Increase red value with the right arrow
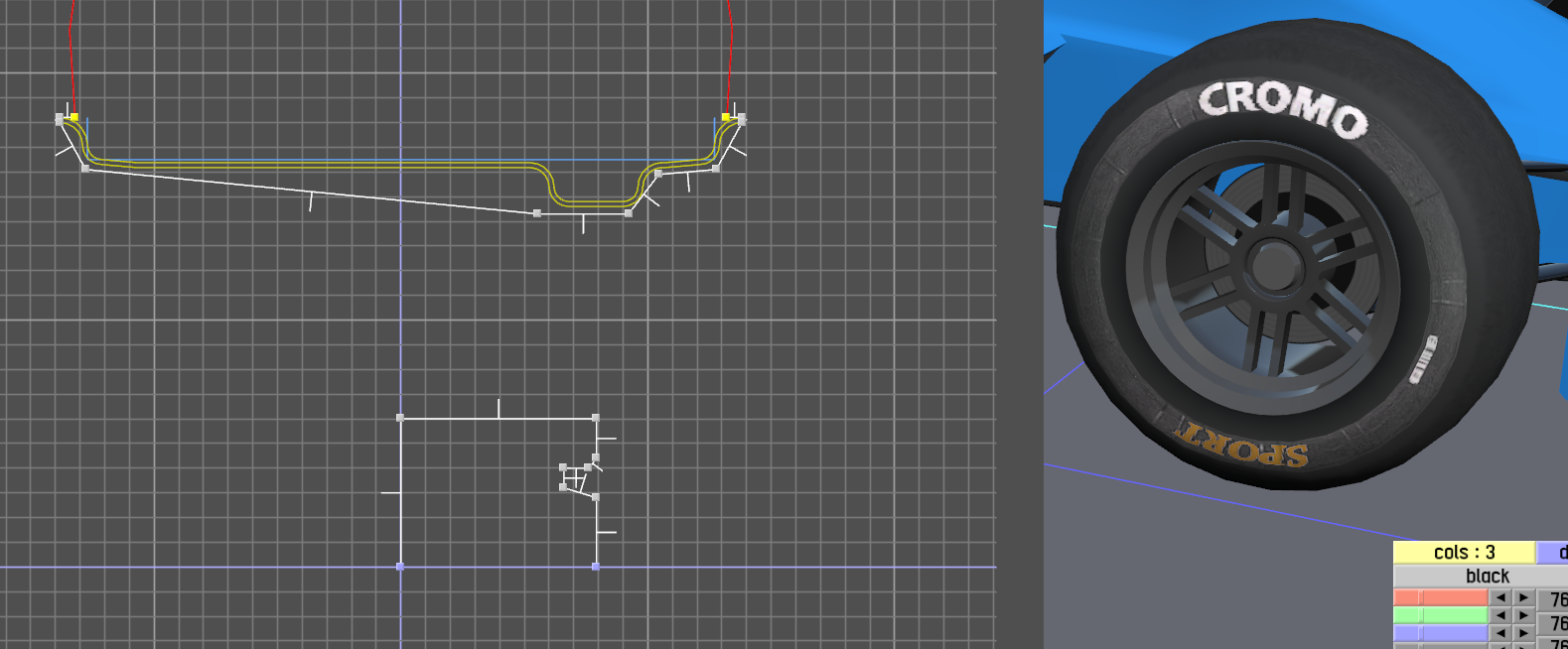Viewport: 1568px width, 649px height. [1523, 597]
